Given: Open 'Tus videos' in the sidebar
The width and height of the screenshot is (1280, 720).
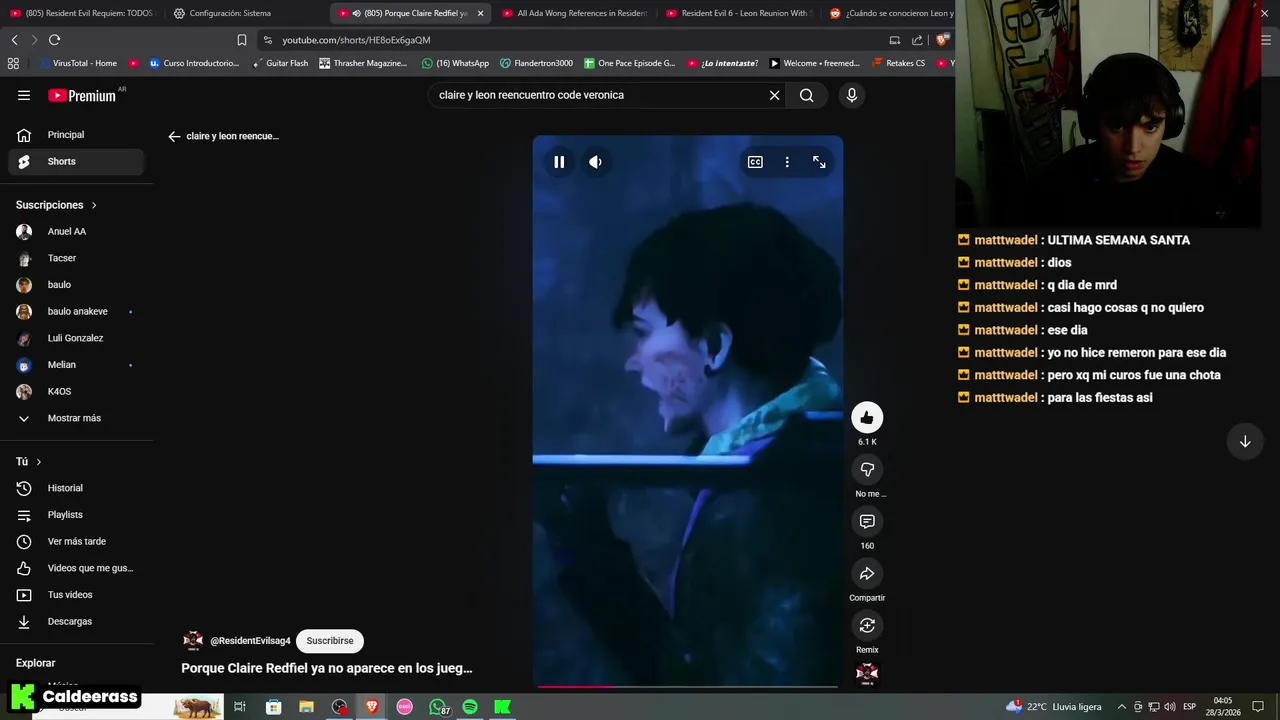Looking at the screenshot, I should click(76, 595).
